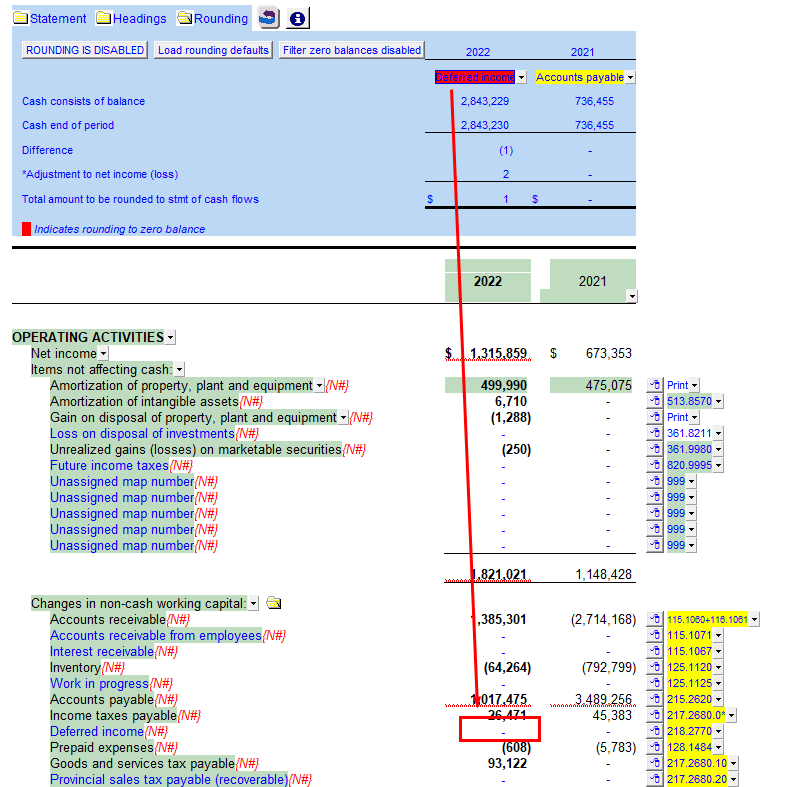The height and width of the screenshot is (787, 792).
Task: Click the Work in progress line label
Action: point(99,683)
